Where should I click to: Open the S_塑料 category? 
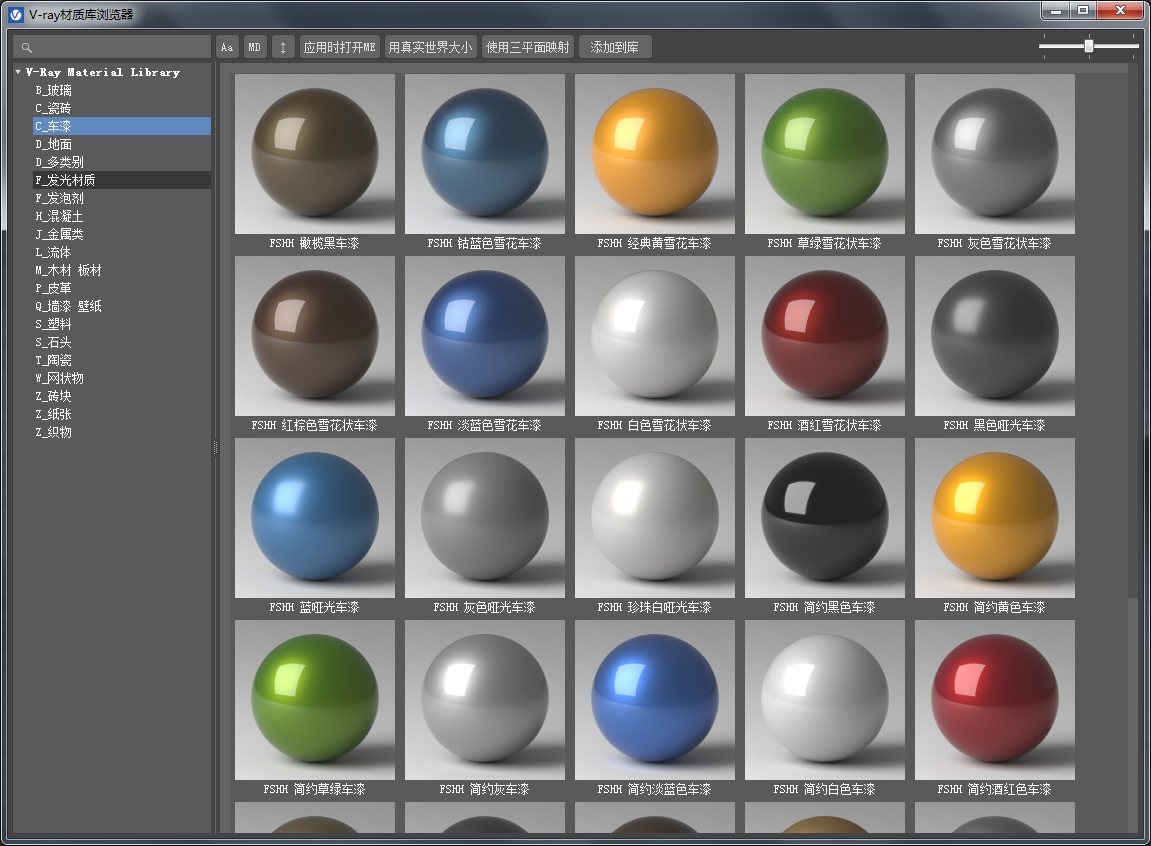tap(54, 324)
